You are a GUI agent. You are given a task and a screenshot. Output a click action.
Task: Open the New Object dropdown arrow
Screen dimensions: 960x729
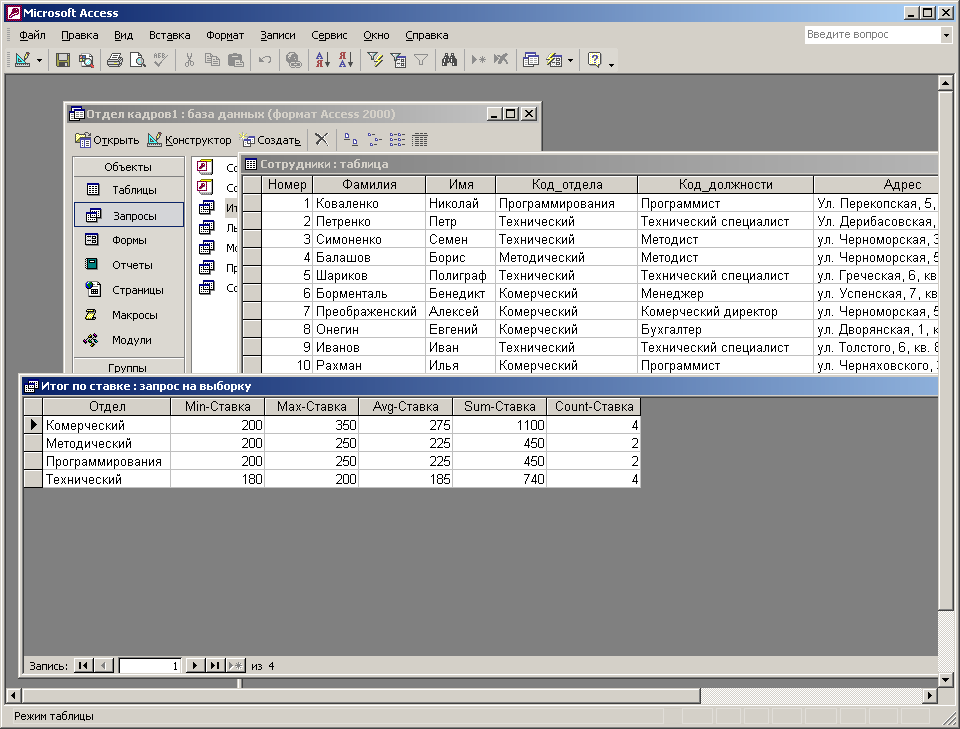point(571,60)
